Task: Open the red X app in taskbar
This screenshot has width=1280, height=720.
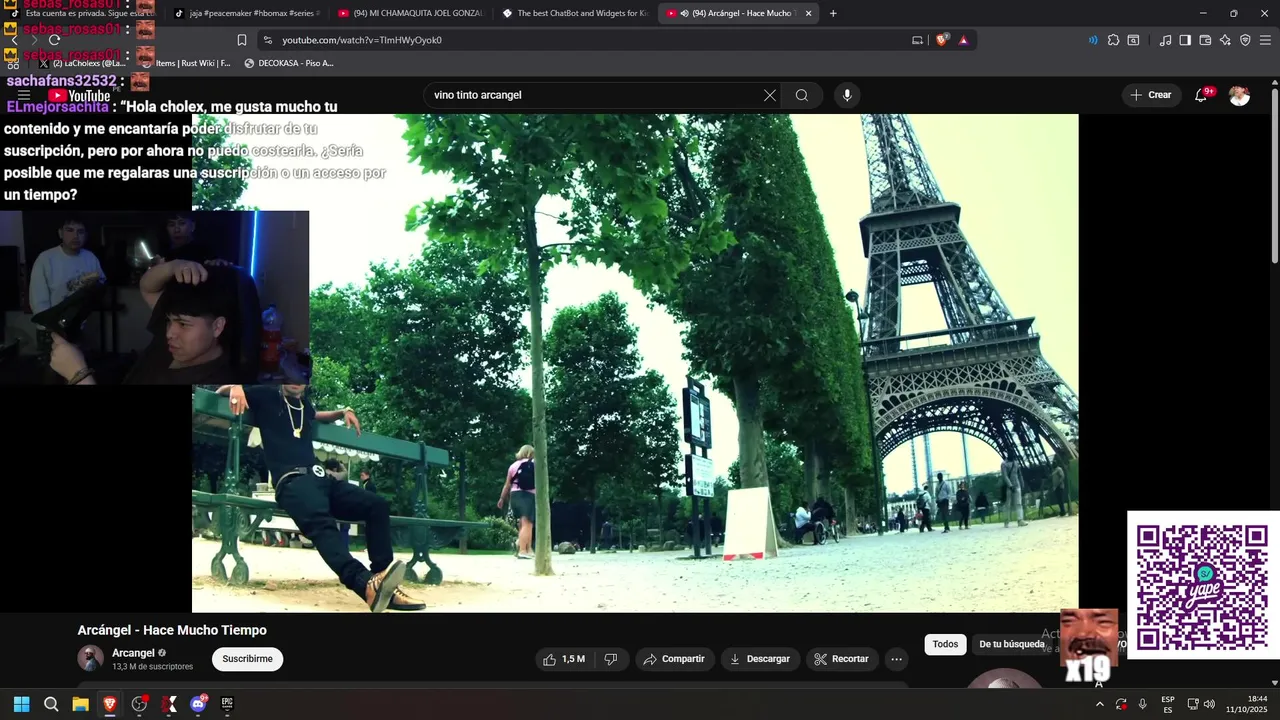Action: click(169, 704)
